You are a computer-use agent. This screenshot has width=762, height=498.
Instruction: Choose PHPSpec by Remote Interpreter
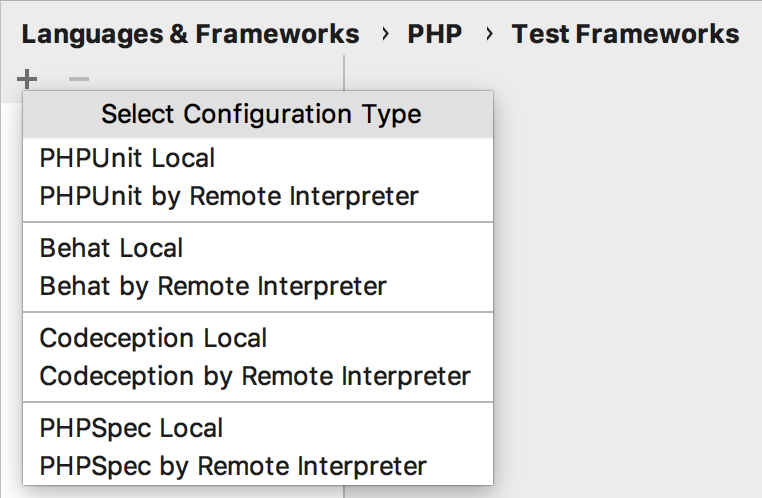(x=258, y=466)
